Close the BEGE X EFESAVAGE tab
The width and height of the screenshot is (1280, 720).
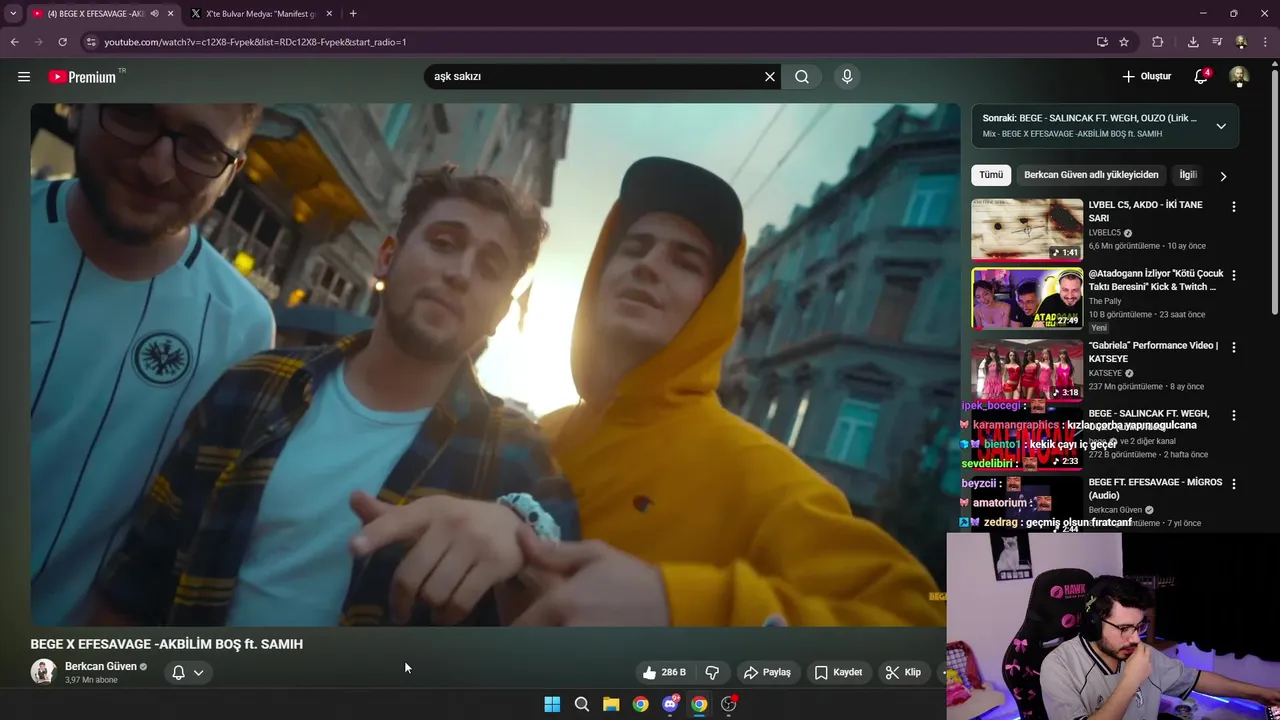170,14
